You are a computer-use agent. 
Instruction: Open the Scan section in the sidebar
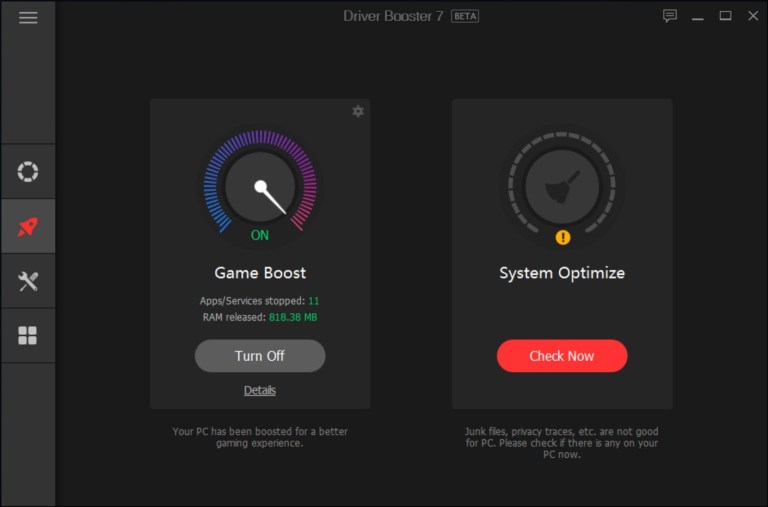coord(28,171)
